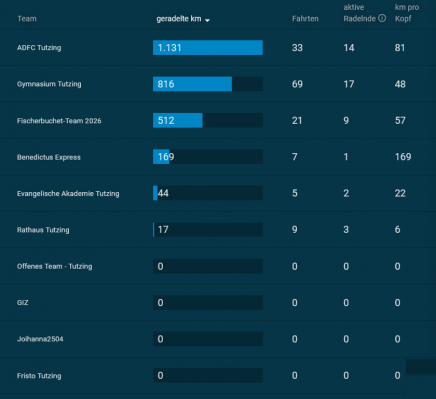Click the 0 km bar of Fristo Tutzing
The image size is (436, 399).
point(208,375)
